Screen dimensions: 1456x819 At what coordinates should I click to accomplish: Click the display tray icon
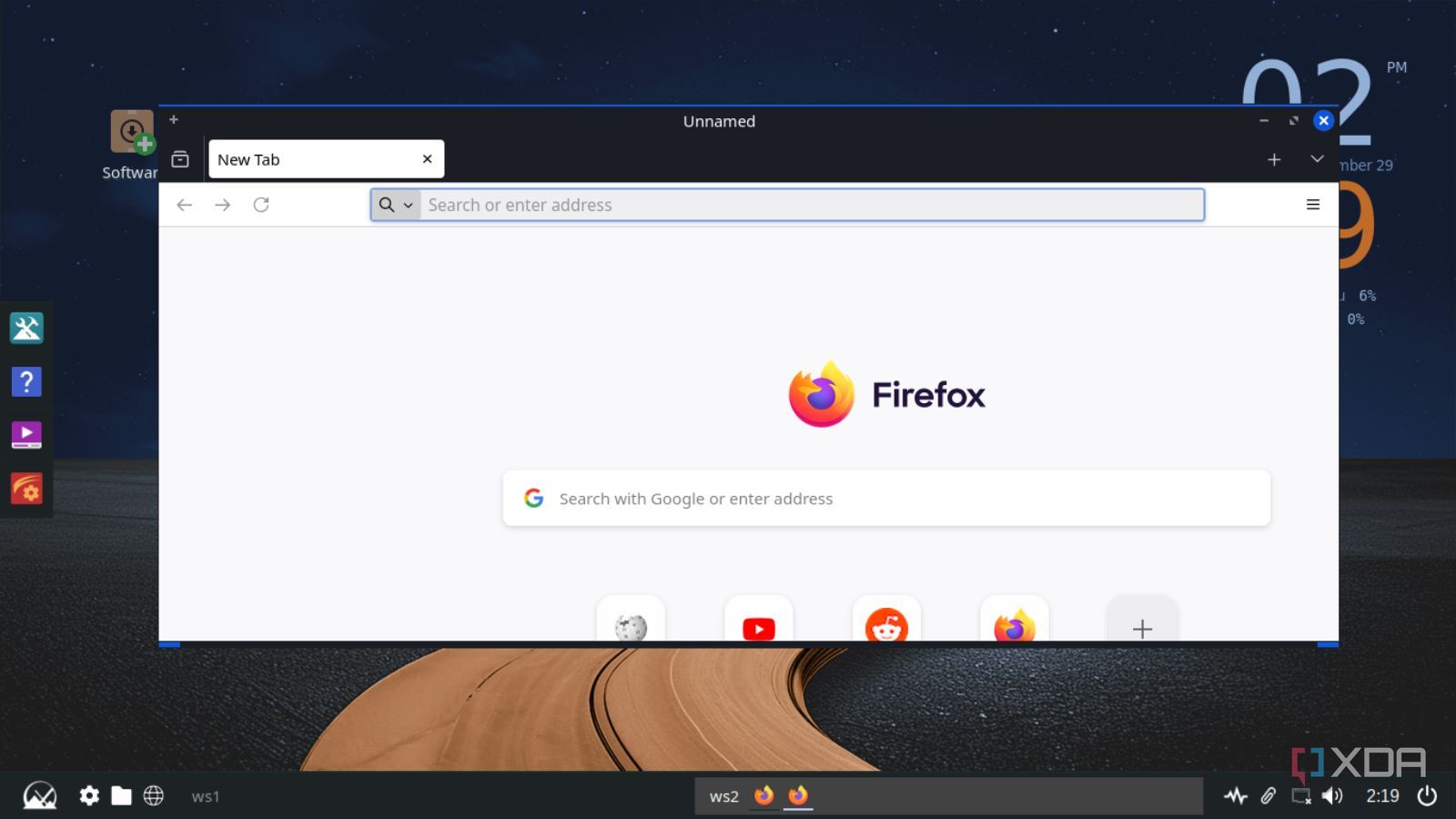(1301, 796)
